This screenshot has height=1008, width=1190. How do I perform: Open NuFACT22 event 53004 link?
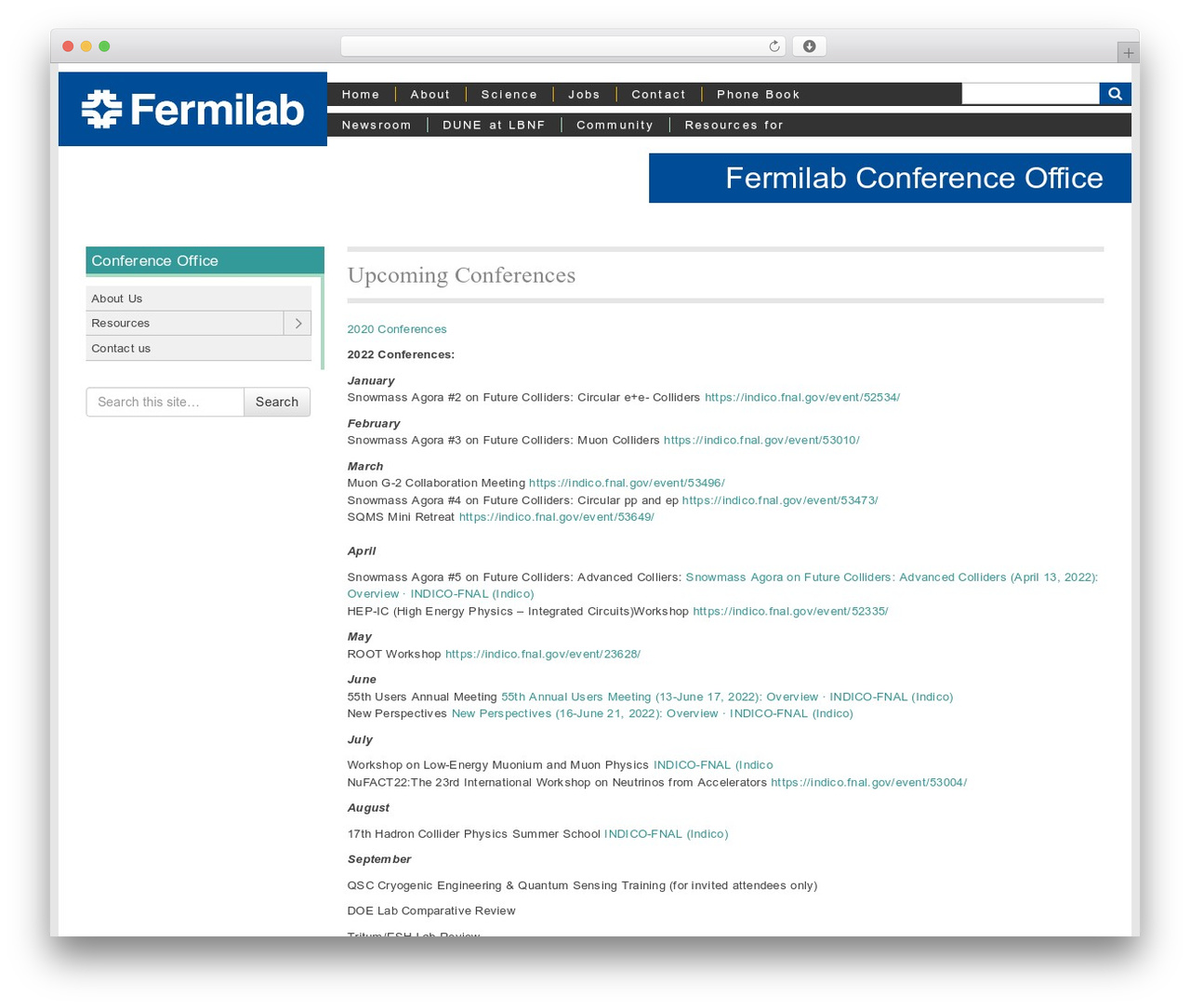[x=869, y=782]
